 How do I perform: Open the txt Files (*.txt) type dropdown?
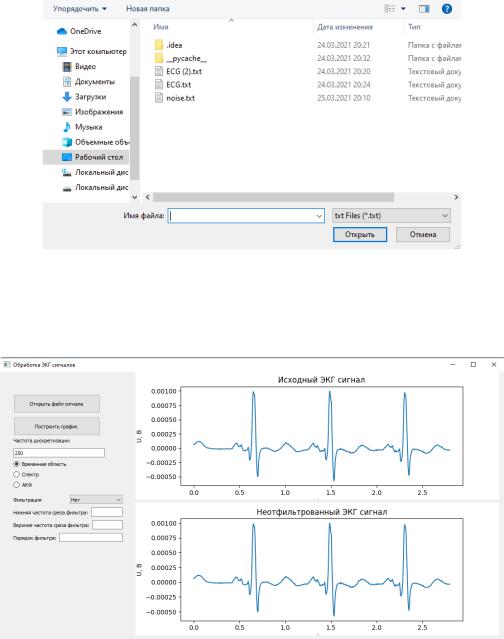point(391,216)
